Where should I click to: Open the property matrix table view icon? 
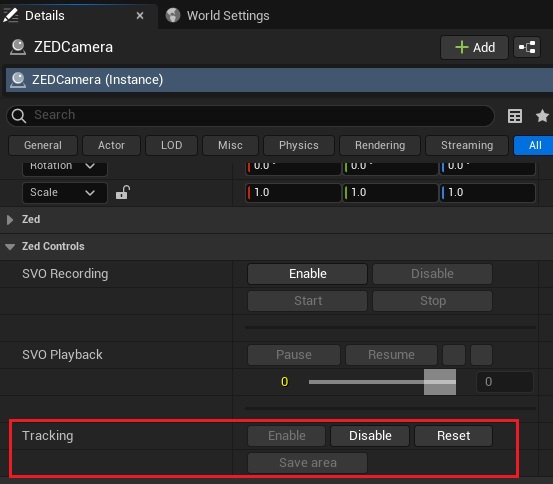(x=515, y=116)
